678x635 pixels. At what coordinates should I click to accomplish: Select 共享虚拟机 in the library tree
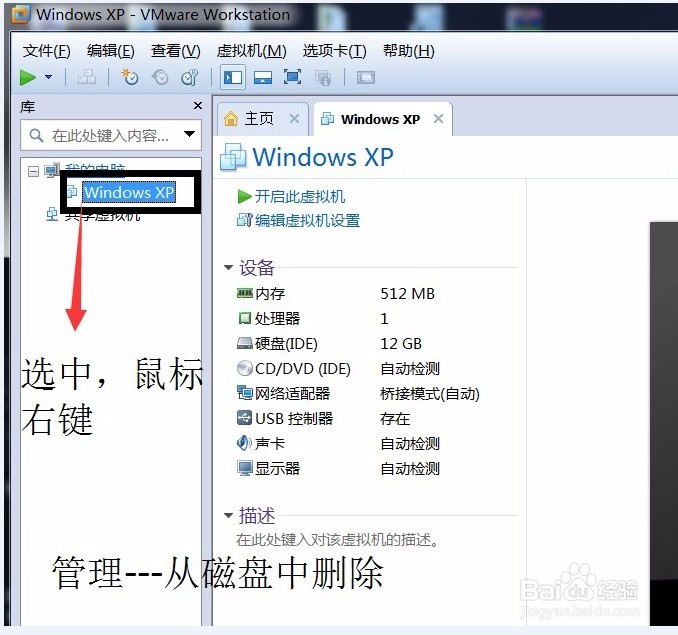point(102,215)
